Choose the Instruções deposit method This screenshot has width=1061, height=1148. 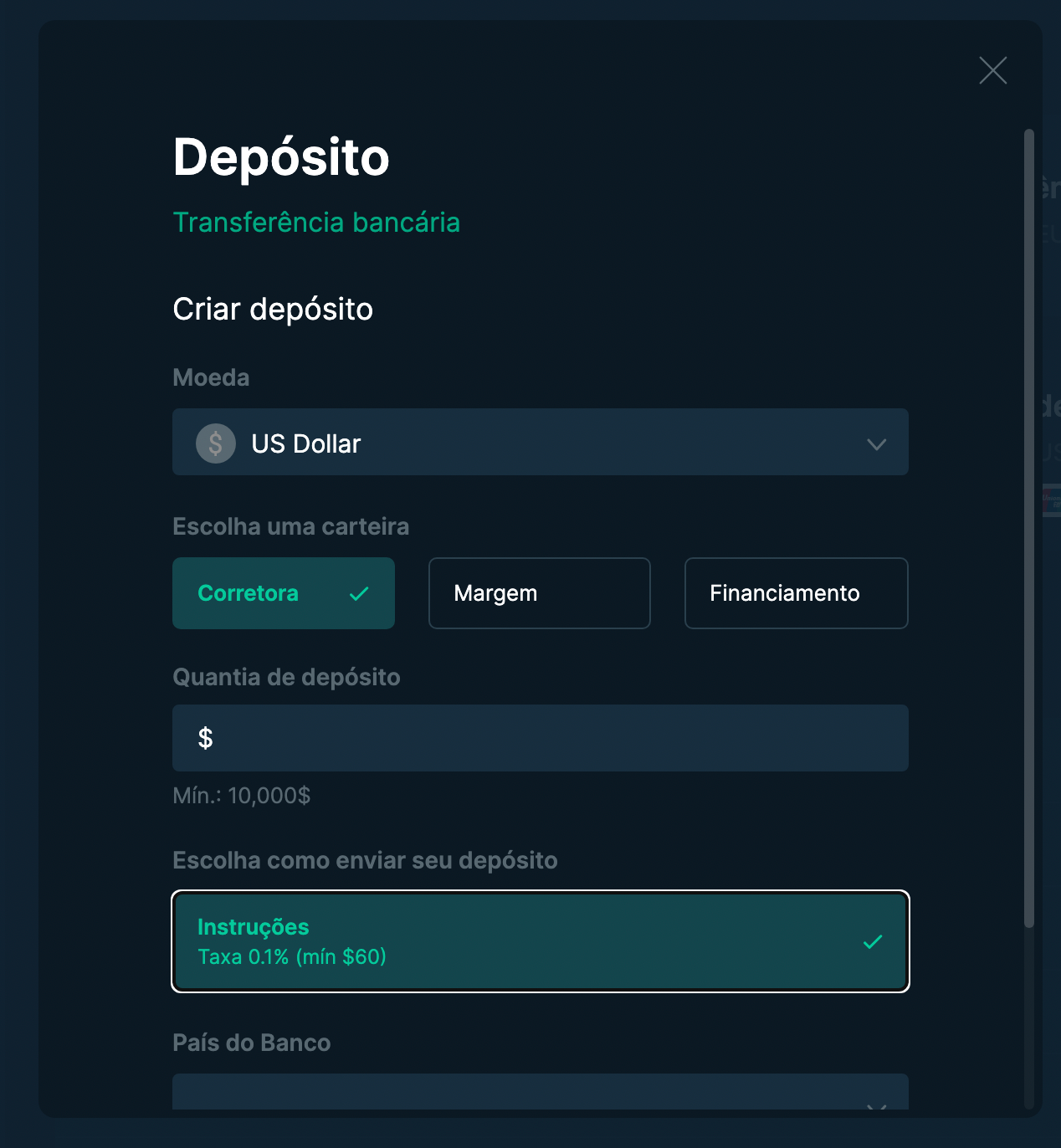pos(541,941)
